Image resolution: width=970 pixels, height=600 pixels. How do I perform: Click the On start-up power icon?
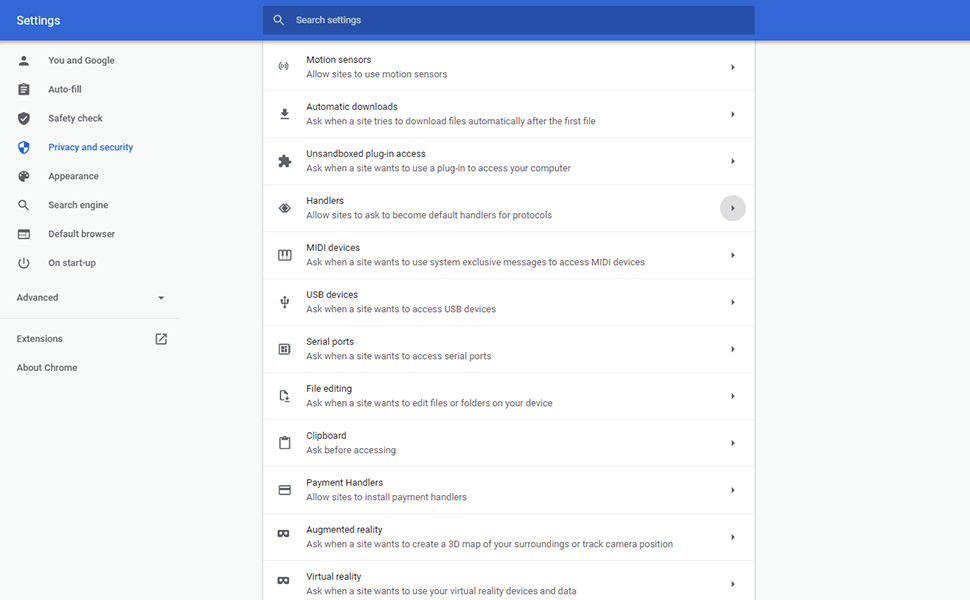tap(24, 263)
